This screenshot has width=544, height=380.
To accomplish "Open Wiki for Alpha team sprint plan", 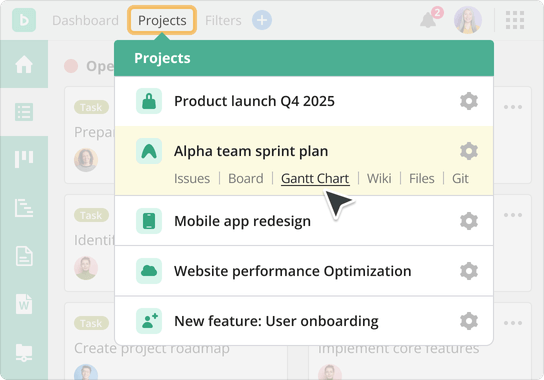I will [379, 178].
